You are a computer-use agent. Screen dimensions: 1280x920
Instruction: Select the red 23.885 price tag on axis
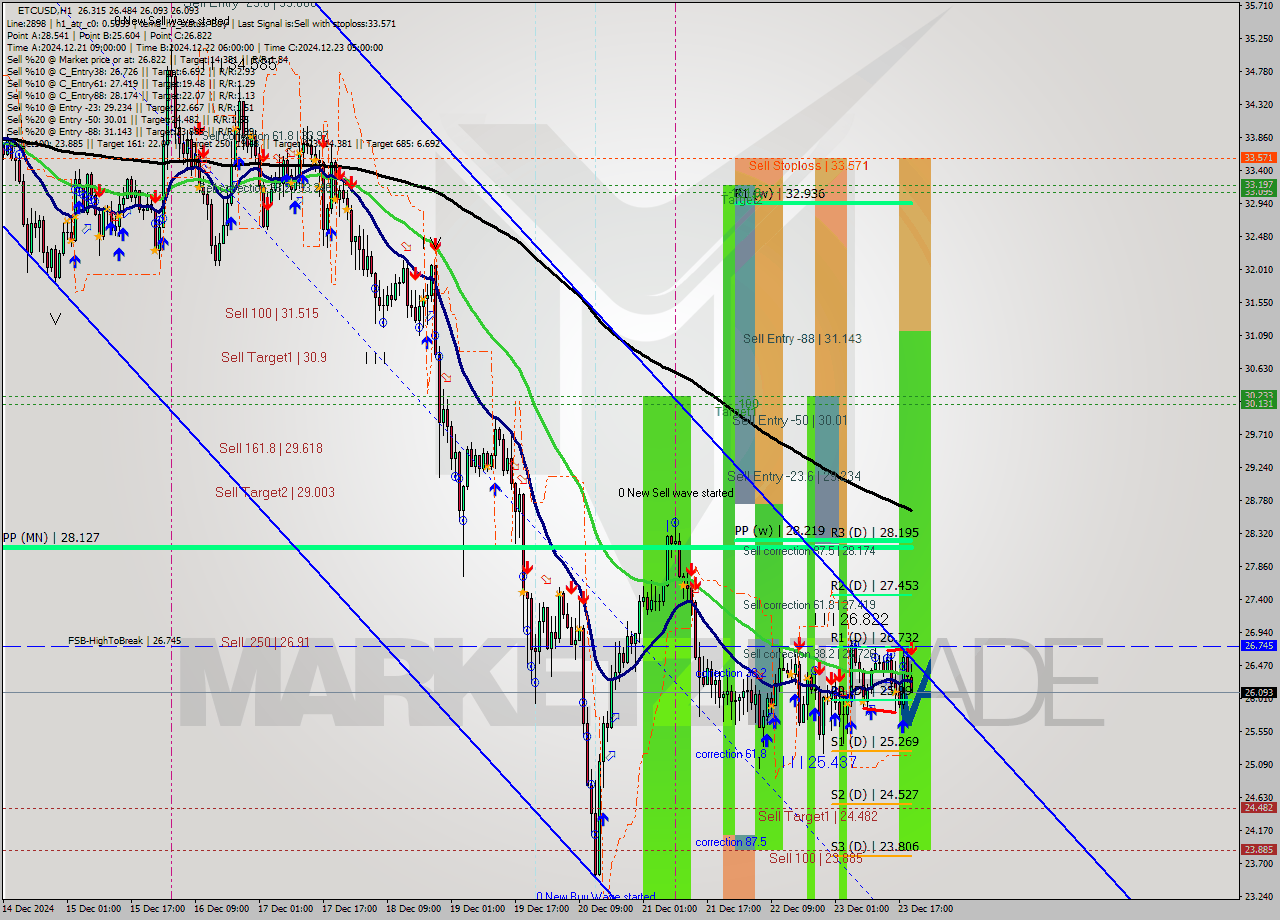click(x=1257, y=850)
